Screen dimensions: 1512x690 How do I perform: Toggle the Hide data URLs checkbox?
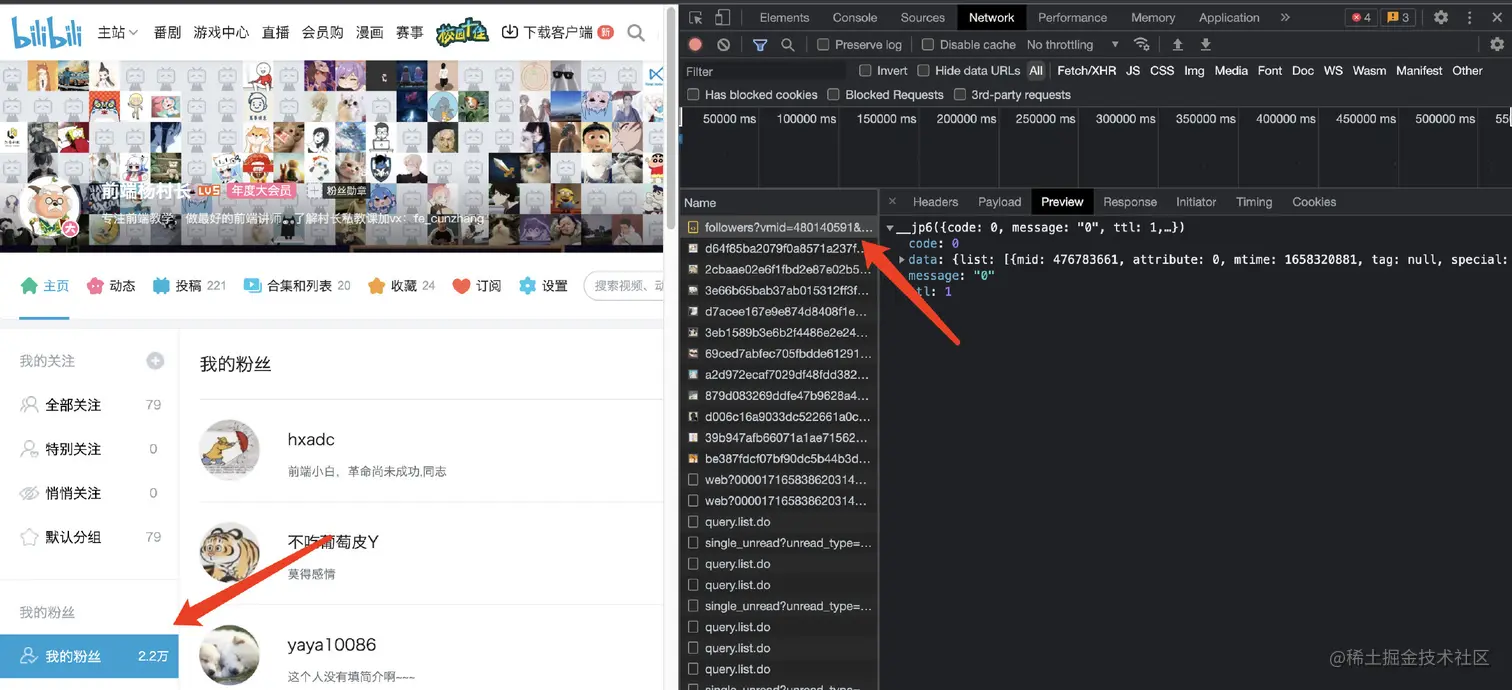pos(924,70)
